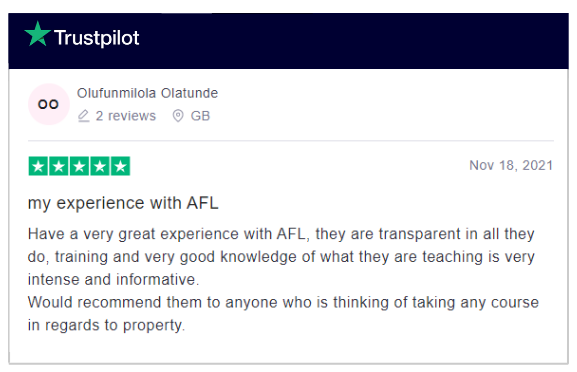Click the fifth green rating star
Screen dimensions: 577x372
pos(120,166)
